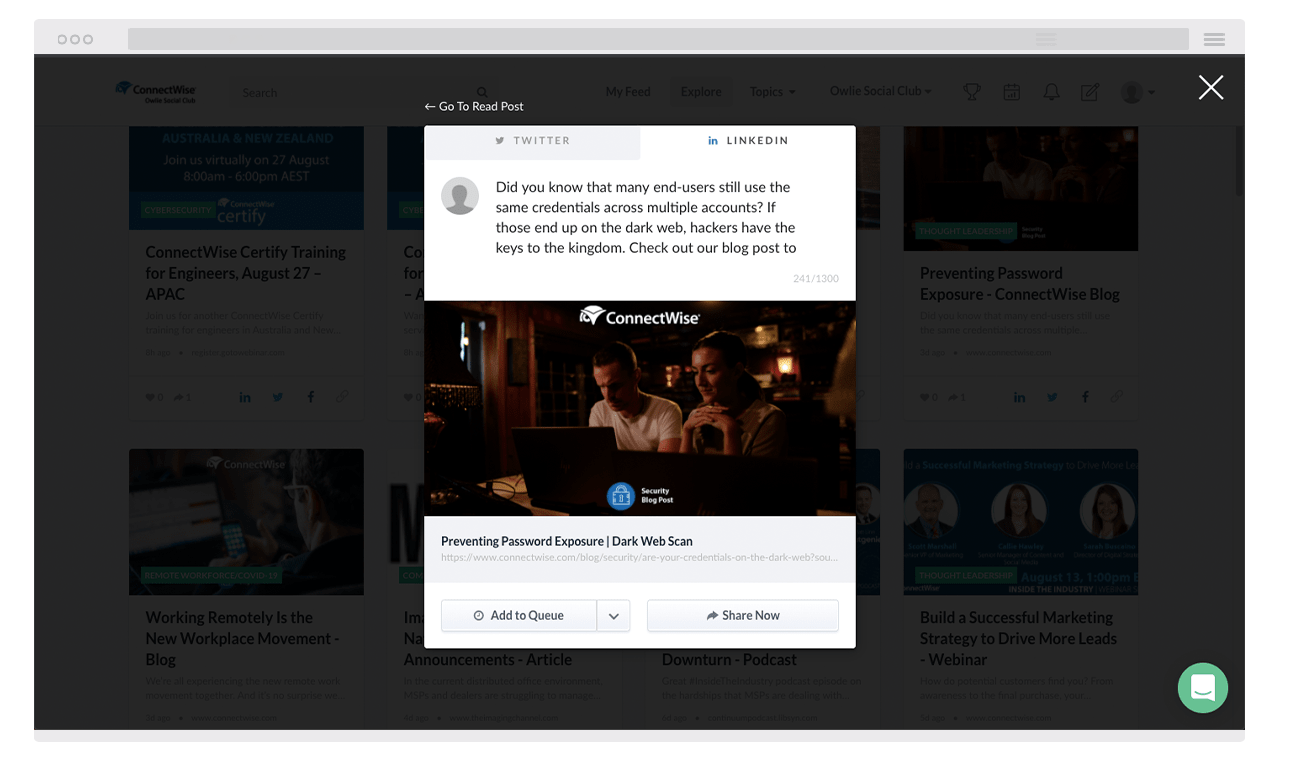This screenshot has height=772, width=1300.
Task: Open Preventing Password Exposure blog card title
Action: tap(1020, 284)
